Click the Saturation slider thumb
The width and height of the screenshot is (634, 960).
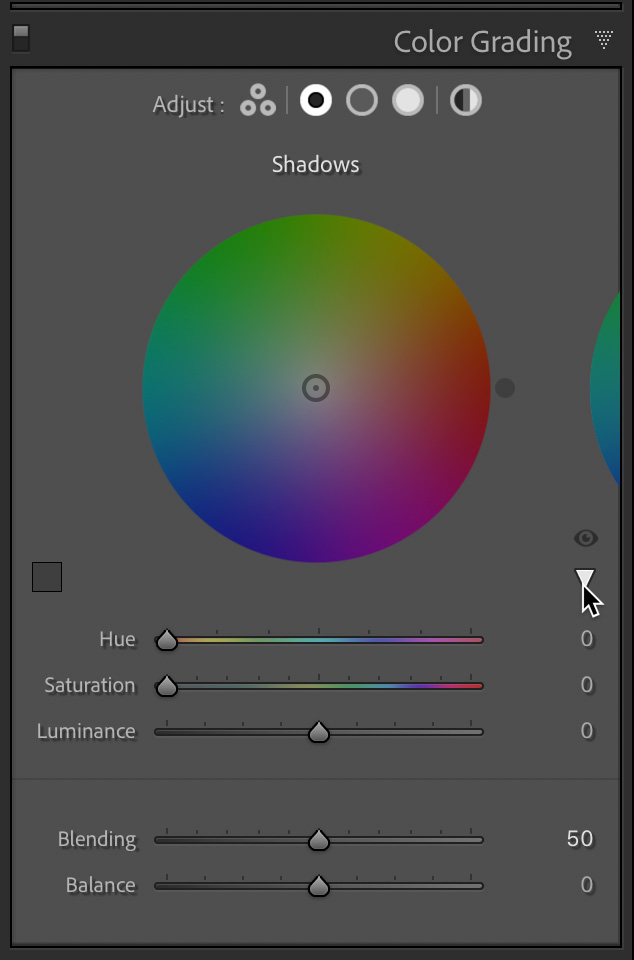point(167,686)
